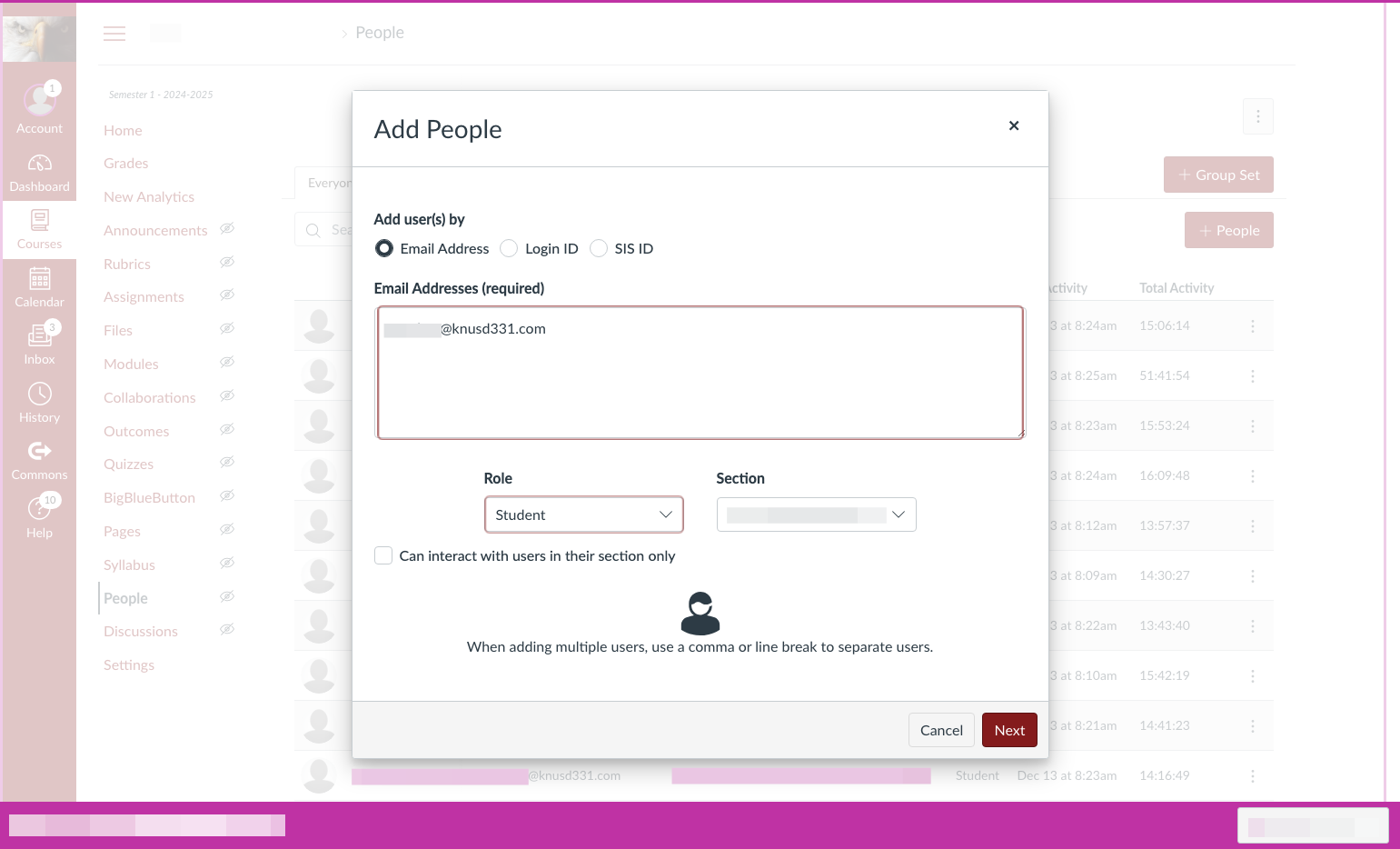Toggle visibility eye icon next to Quizzes

pyautogui.click(x=227, y=462)
